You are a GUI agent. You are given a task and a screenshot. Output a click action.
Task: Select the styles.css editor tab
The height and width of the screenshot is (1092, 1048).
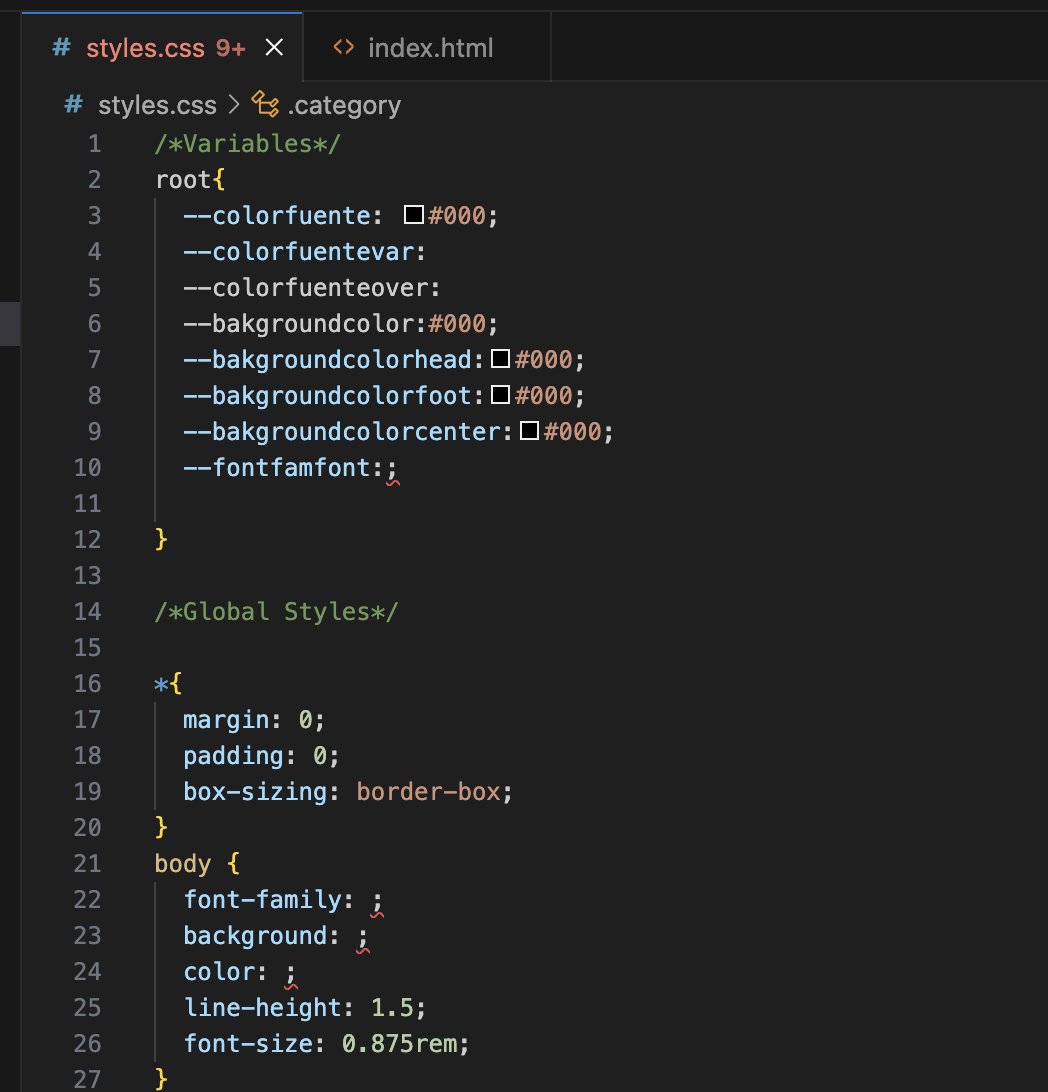(162, 47)
